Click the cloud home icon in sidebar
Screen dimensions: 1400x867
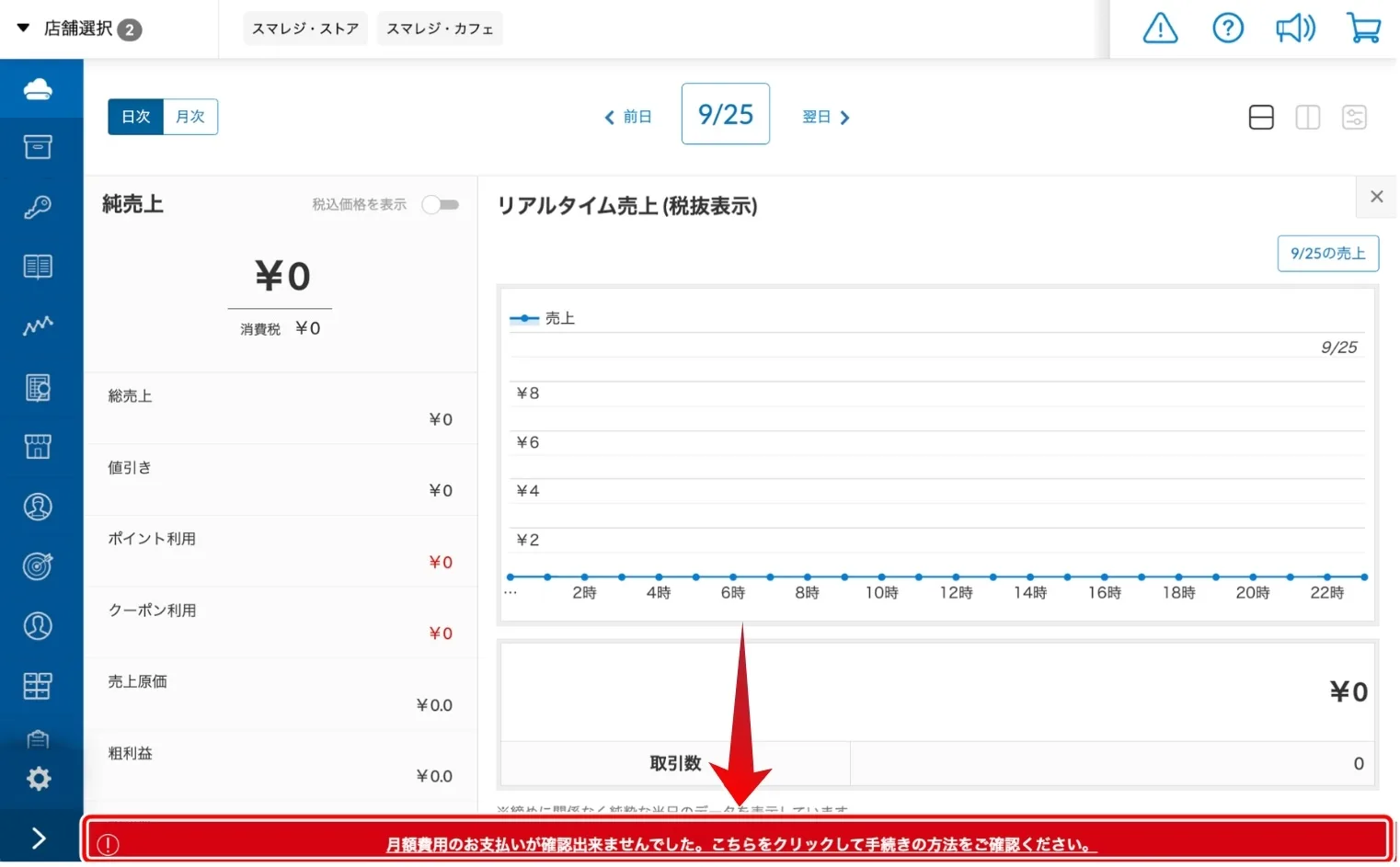click(38, 89)
